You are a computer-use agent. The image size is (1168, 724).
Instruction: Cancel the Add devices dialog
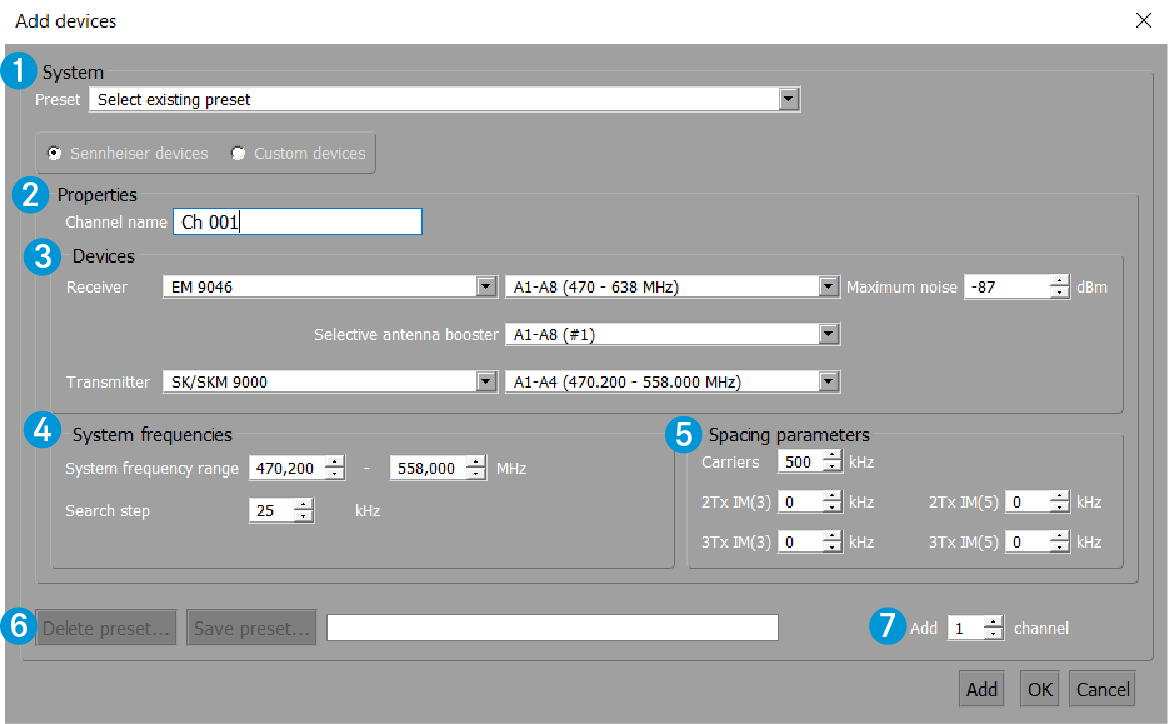(1103, 689)
